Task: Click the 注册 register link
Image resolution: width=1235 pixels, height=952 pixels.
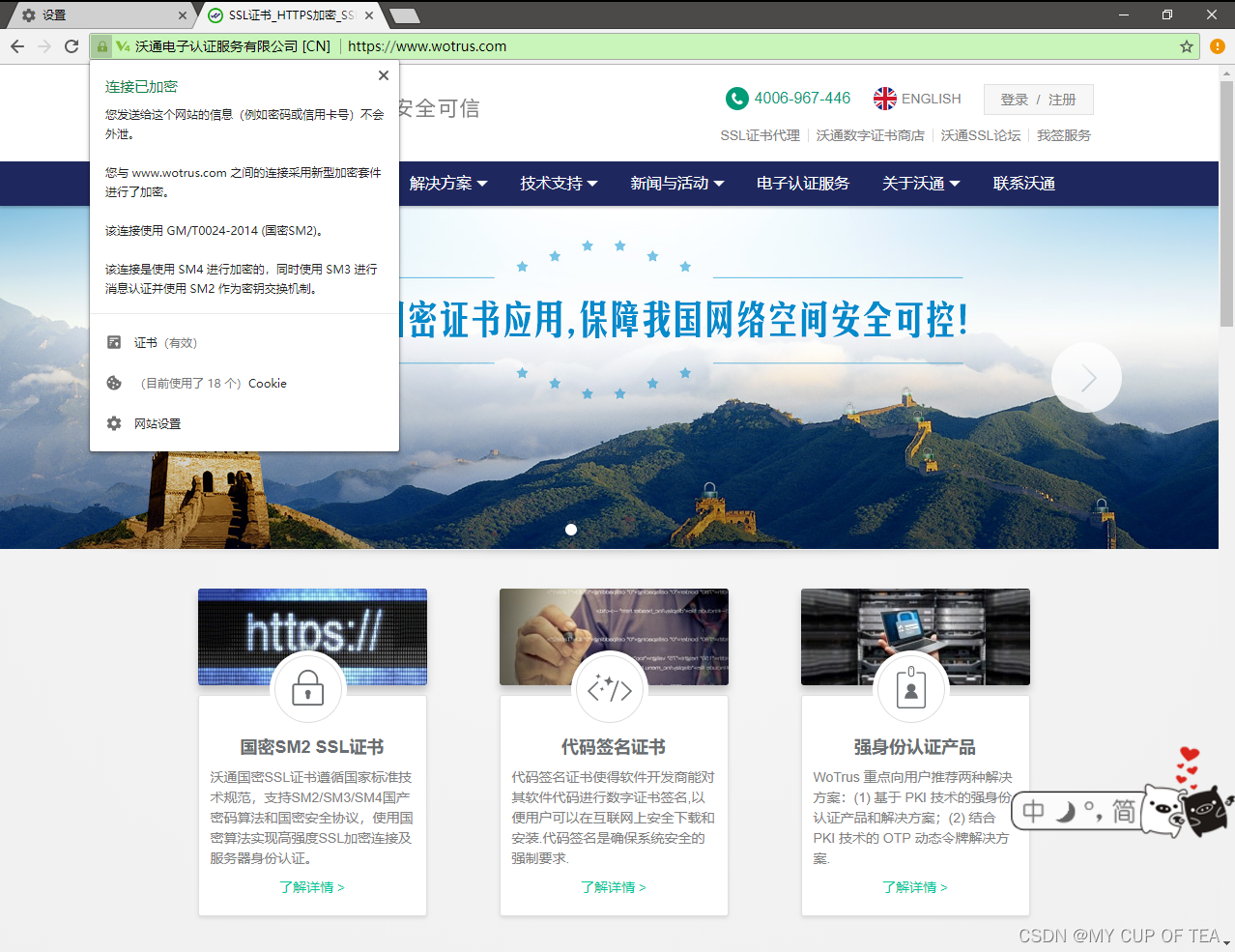Action: pos(1062,100)
